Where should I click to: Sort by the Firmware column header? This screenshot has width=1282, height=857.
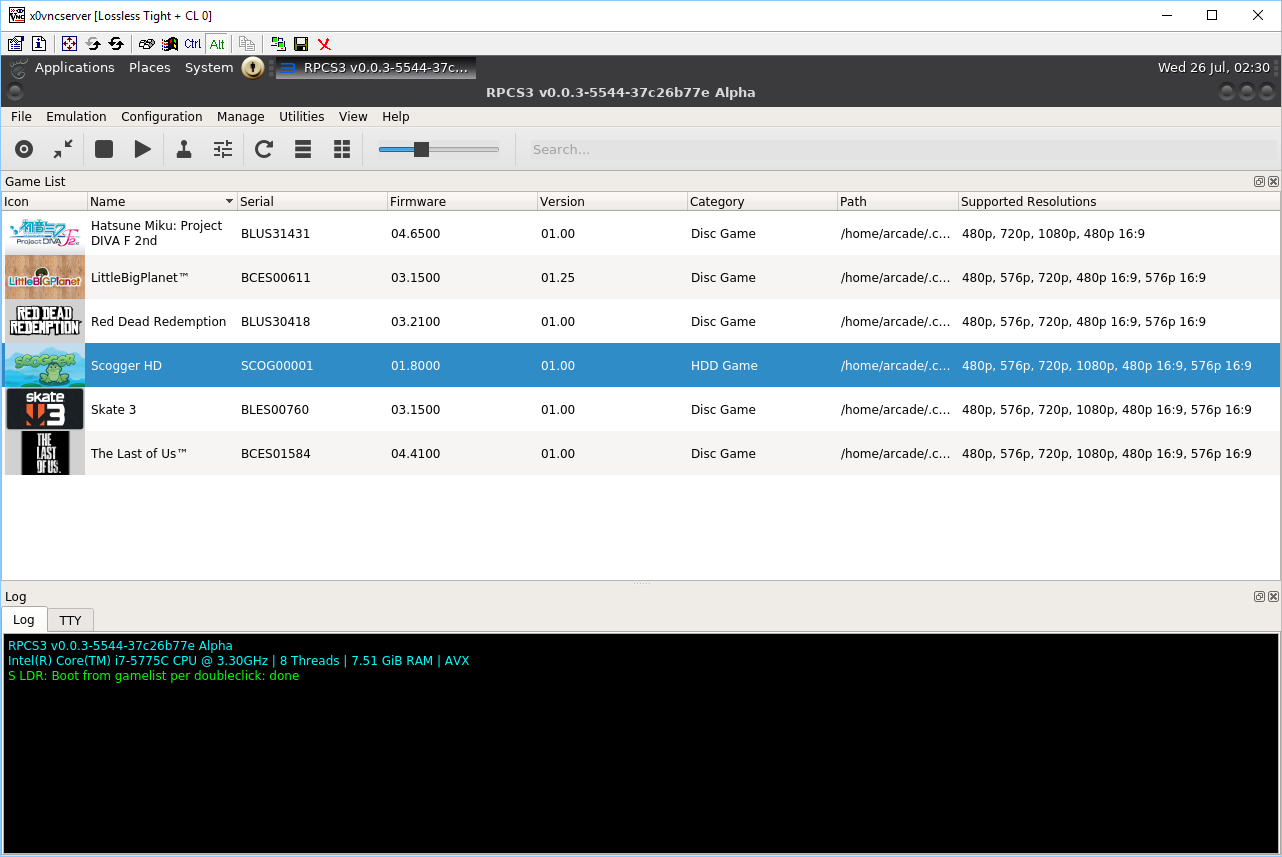(x=462, y=201)
